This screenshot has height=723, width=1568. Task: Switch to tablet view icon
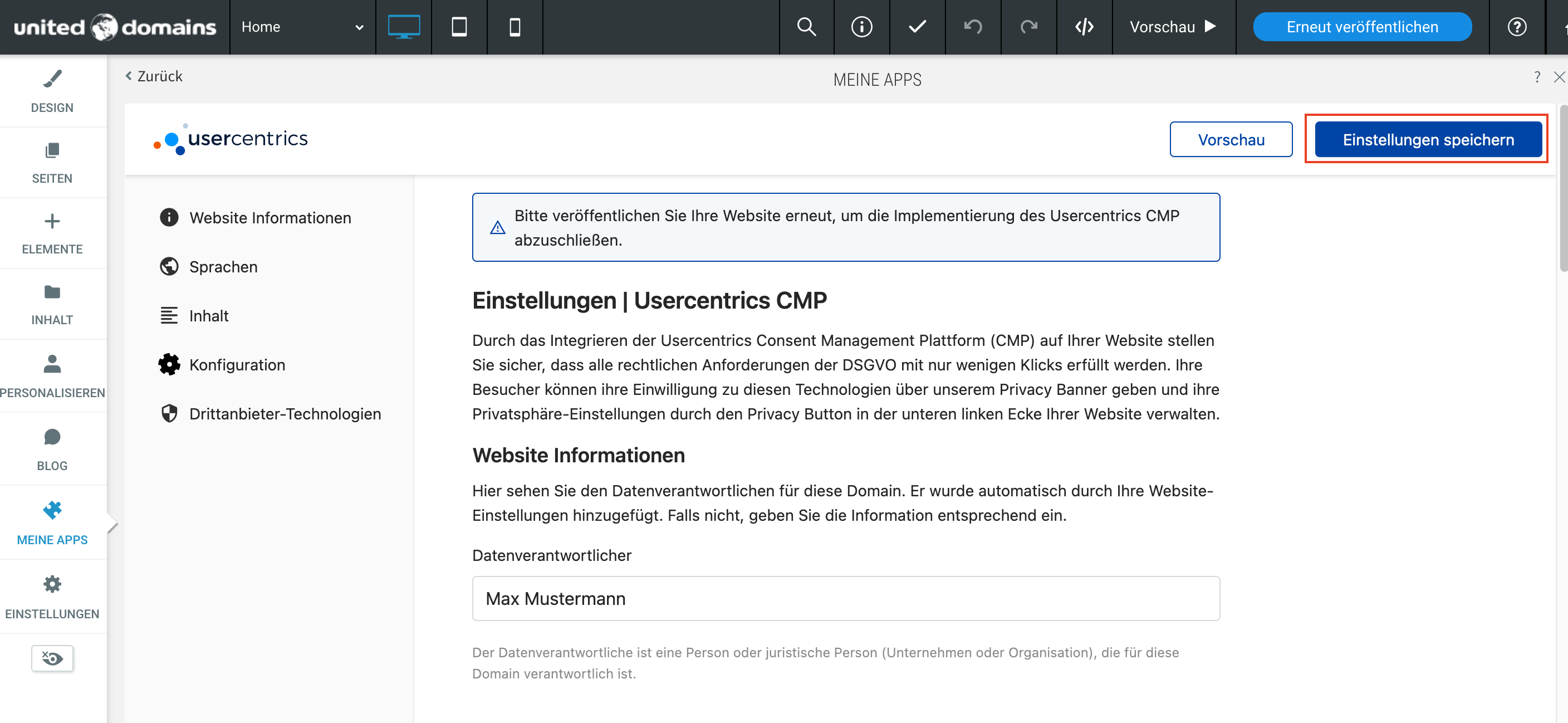point(459,27)
